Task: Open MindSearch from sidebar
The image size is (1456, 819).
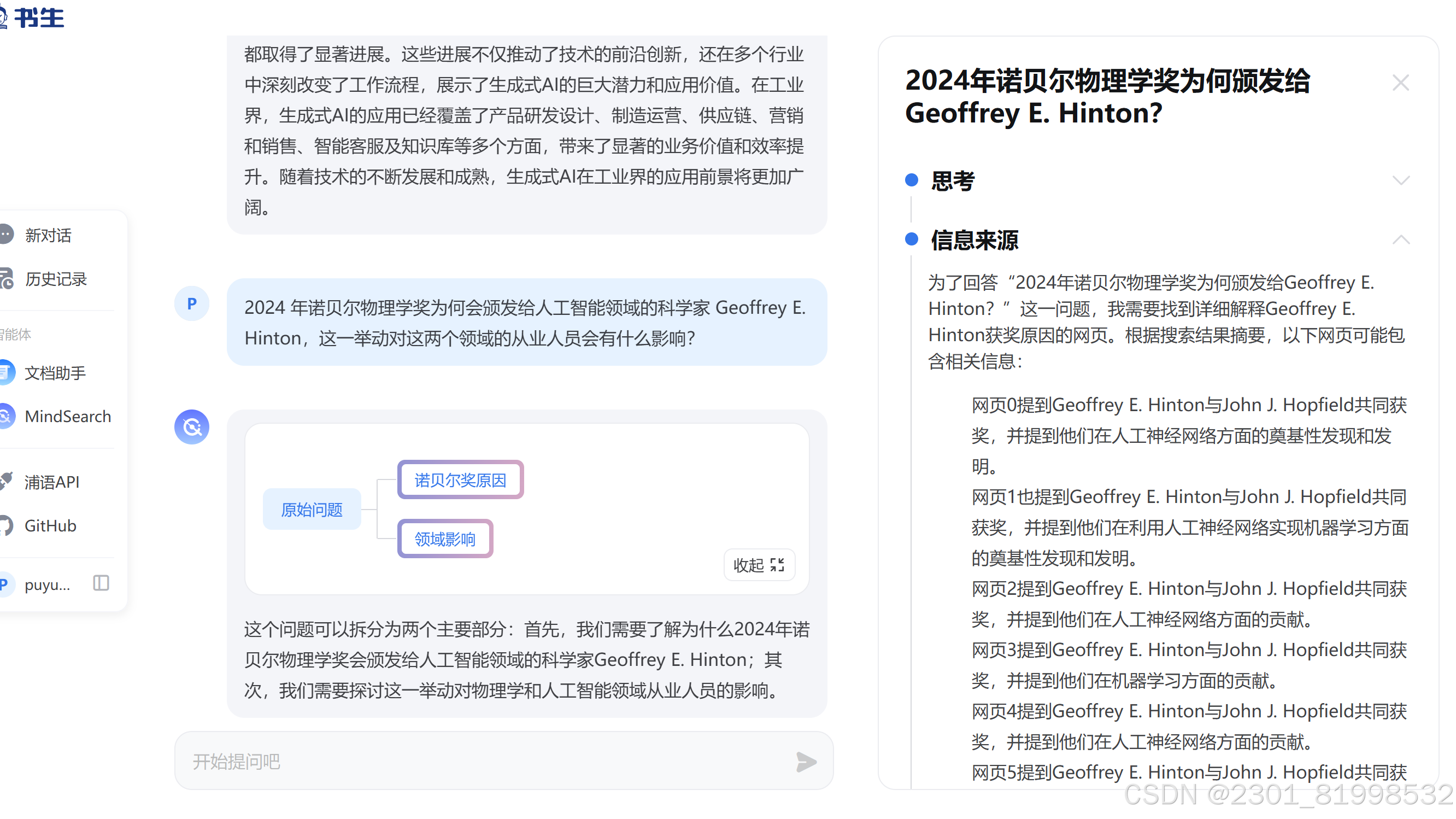Action: 67,417
